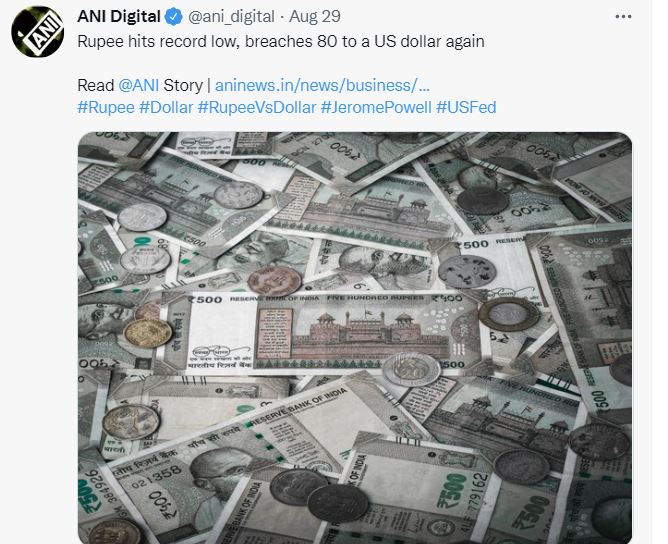Open the @ani_digital handle
The width and height of the screenshot is (668, 544).
[x=231, y=17]
